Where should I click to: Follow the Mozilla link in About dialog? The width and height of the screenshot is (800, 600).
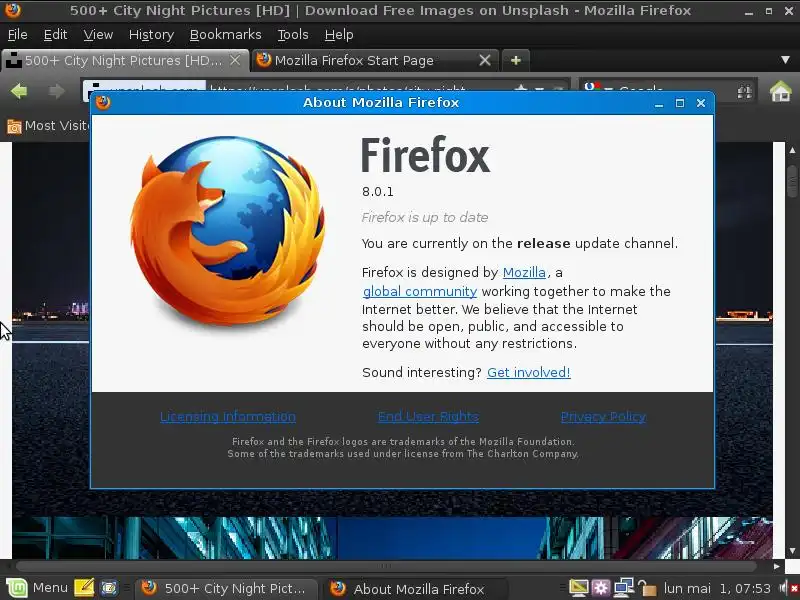tap(524, 272)
